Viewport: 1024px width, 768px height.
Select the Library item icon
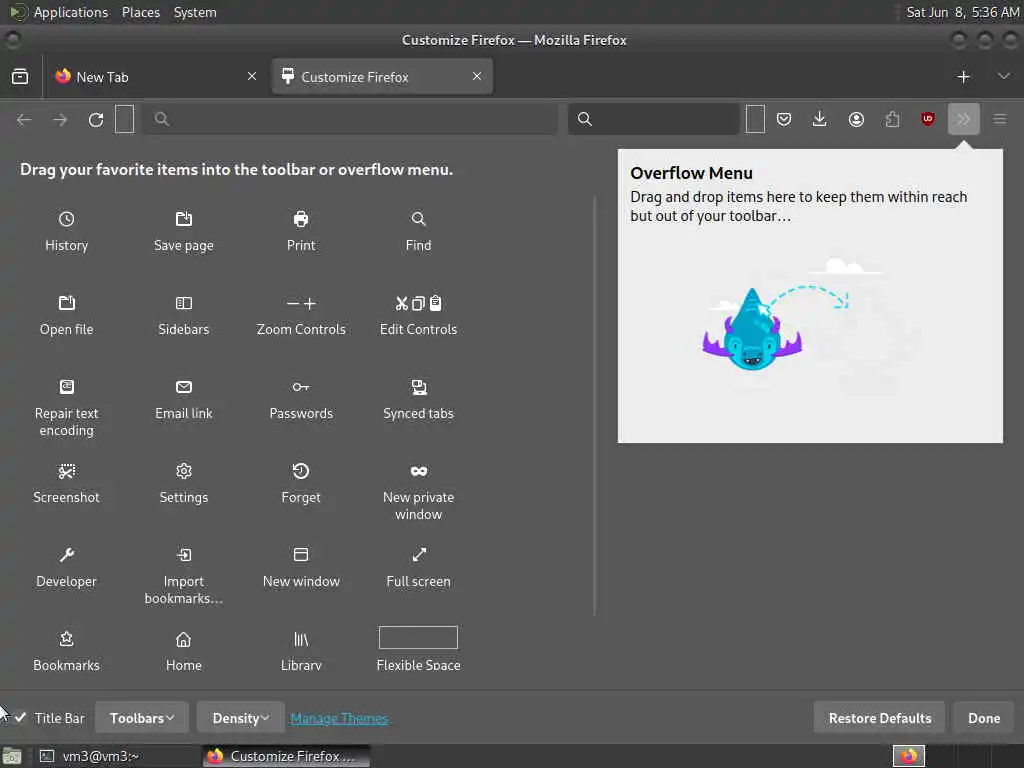[x=300, y=639]
